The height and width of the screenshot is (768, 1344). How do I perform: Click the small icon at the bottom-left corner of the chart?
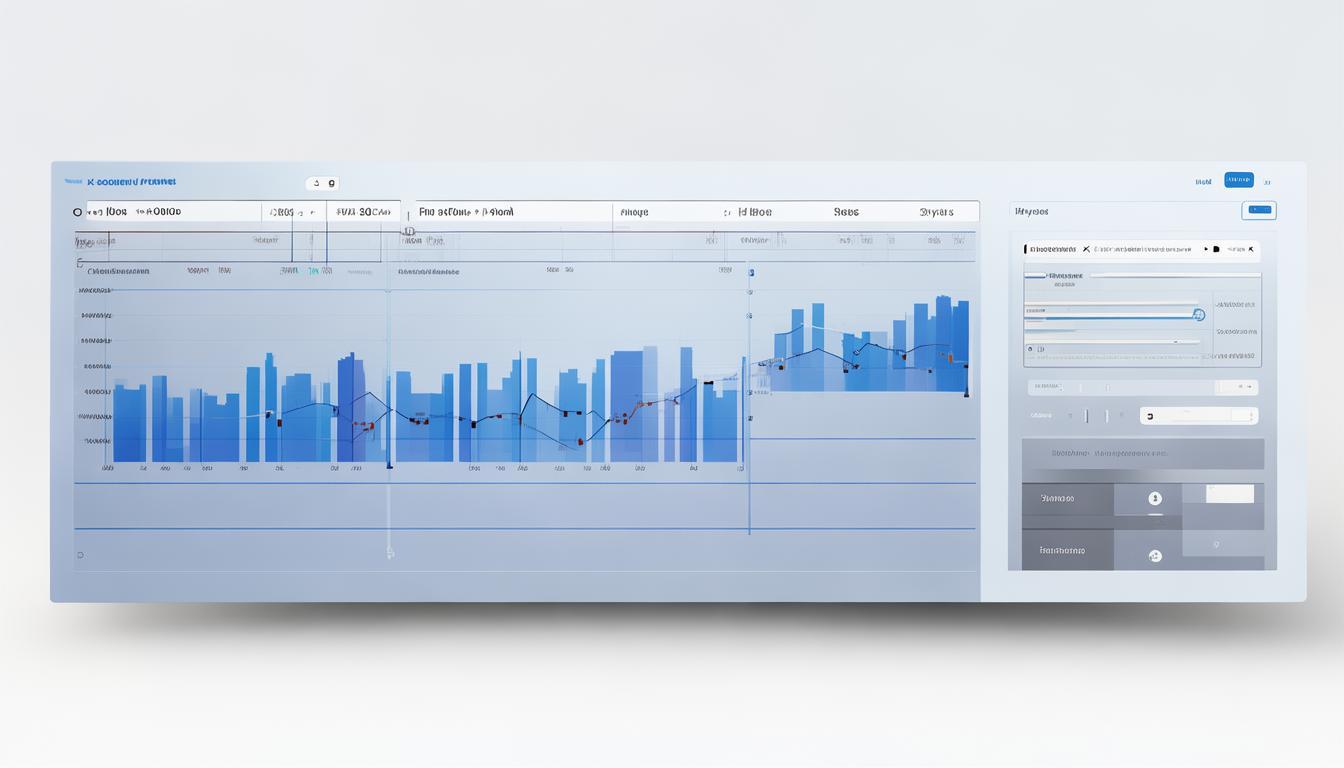(81, 554)
